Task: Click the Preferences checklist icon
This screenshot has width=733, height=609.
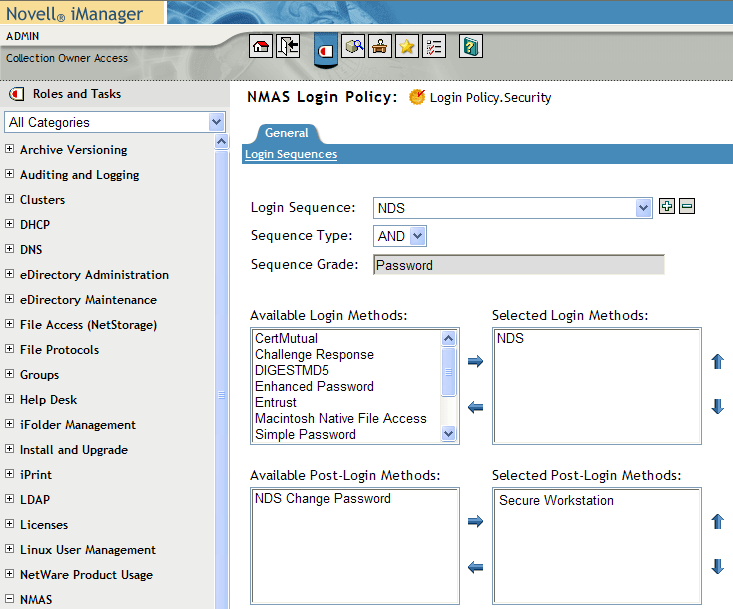Action: 434,46
